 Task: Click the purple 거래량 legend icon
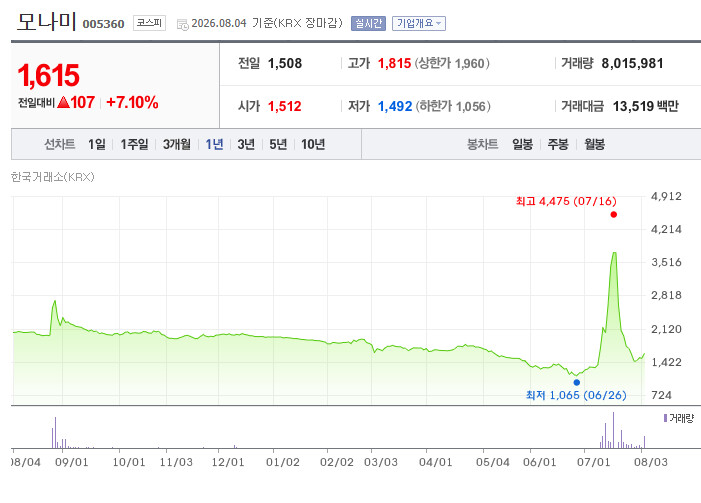(x=665, y=418)
